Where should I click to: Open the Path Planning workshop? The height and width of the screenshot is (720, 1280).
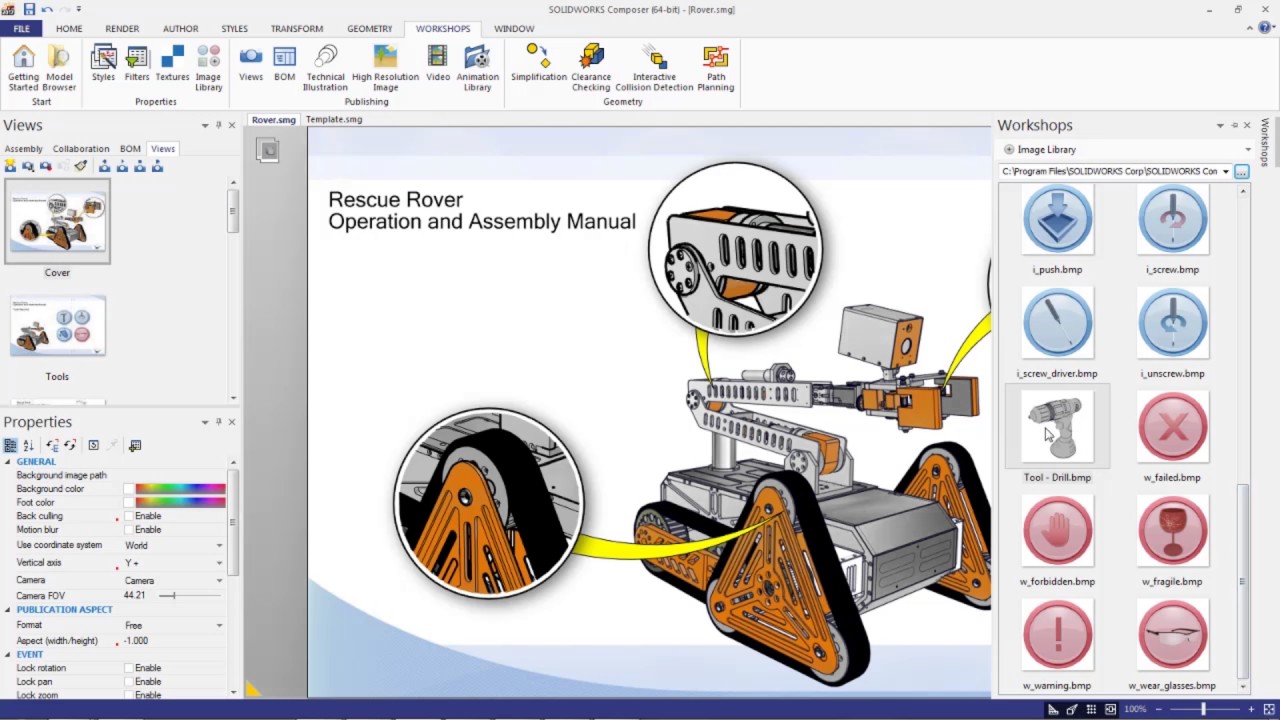(715, 68)
